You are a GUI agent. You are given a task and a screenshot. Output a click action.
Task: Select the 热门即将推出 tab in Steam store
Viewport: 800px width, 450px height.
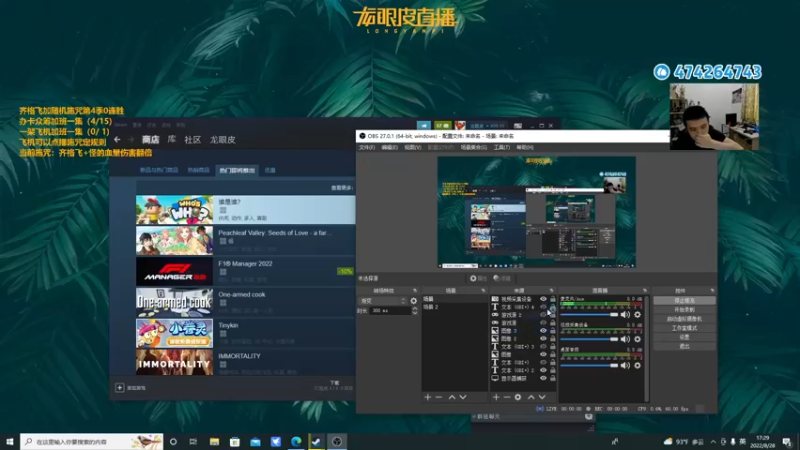click(x=237, y=170)
